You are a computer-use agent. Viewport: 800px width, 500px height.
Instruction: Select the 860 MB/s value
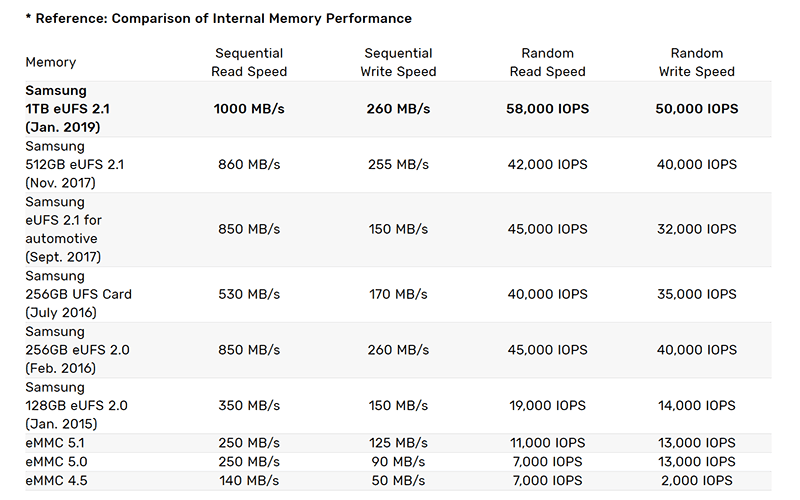[x=249, y=164]
